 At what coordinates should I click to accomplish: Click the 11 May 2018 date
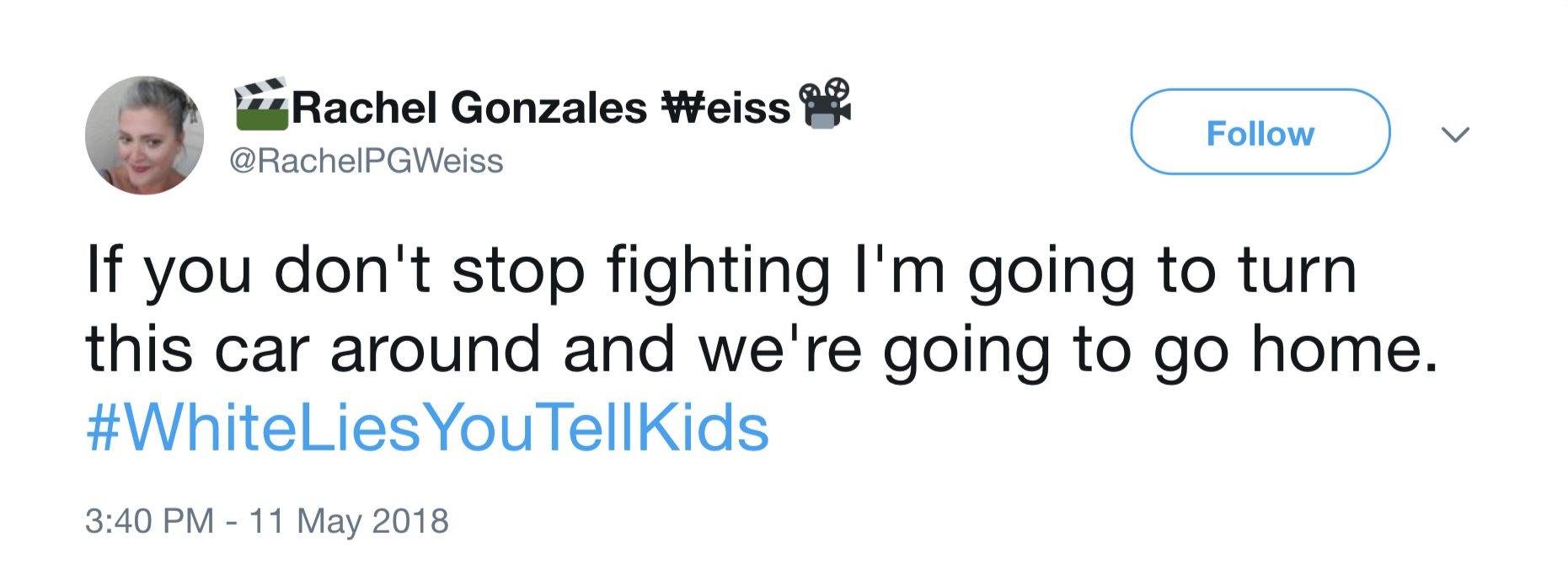(x=349, y=521)
